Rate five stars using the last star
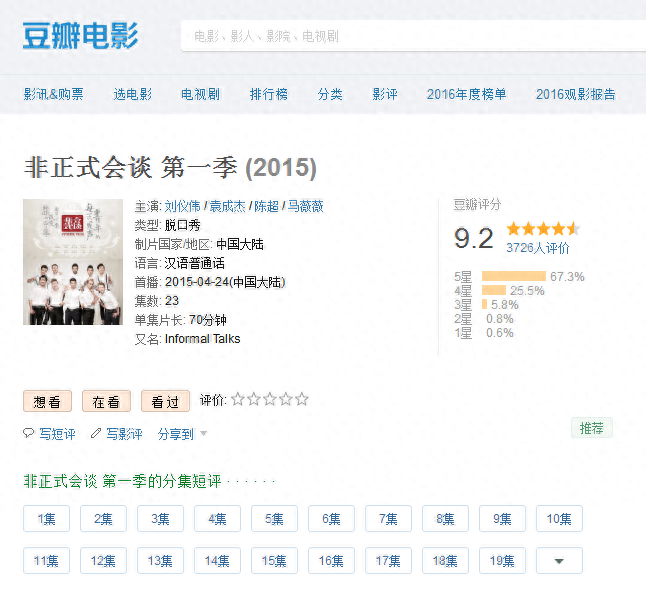 pos(302,400)
